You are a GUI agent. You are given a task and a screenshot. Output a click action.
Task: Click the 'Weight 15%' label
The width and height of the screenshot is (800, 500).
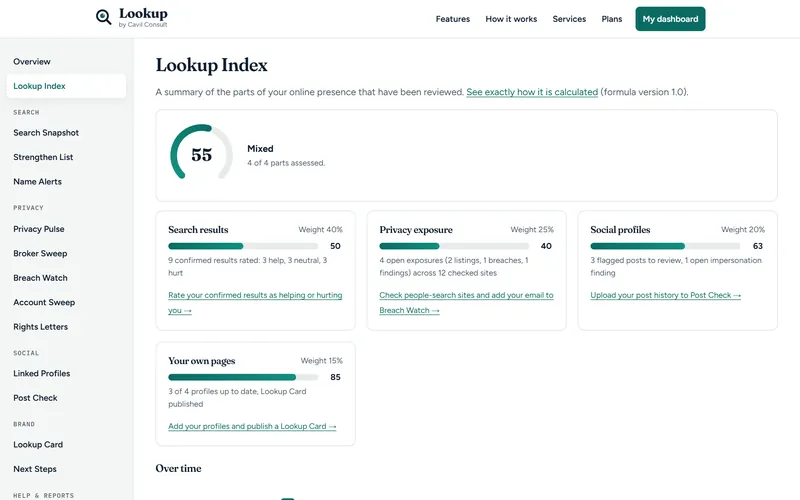coord(321,361)
